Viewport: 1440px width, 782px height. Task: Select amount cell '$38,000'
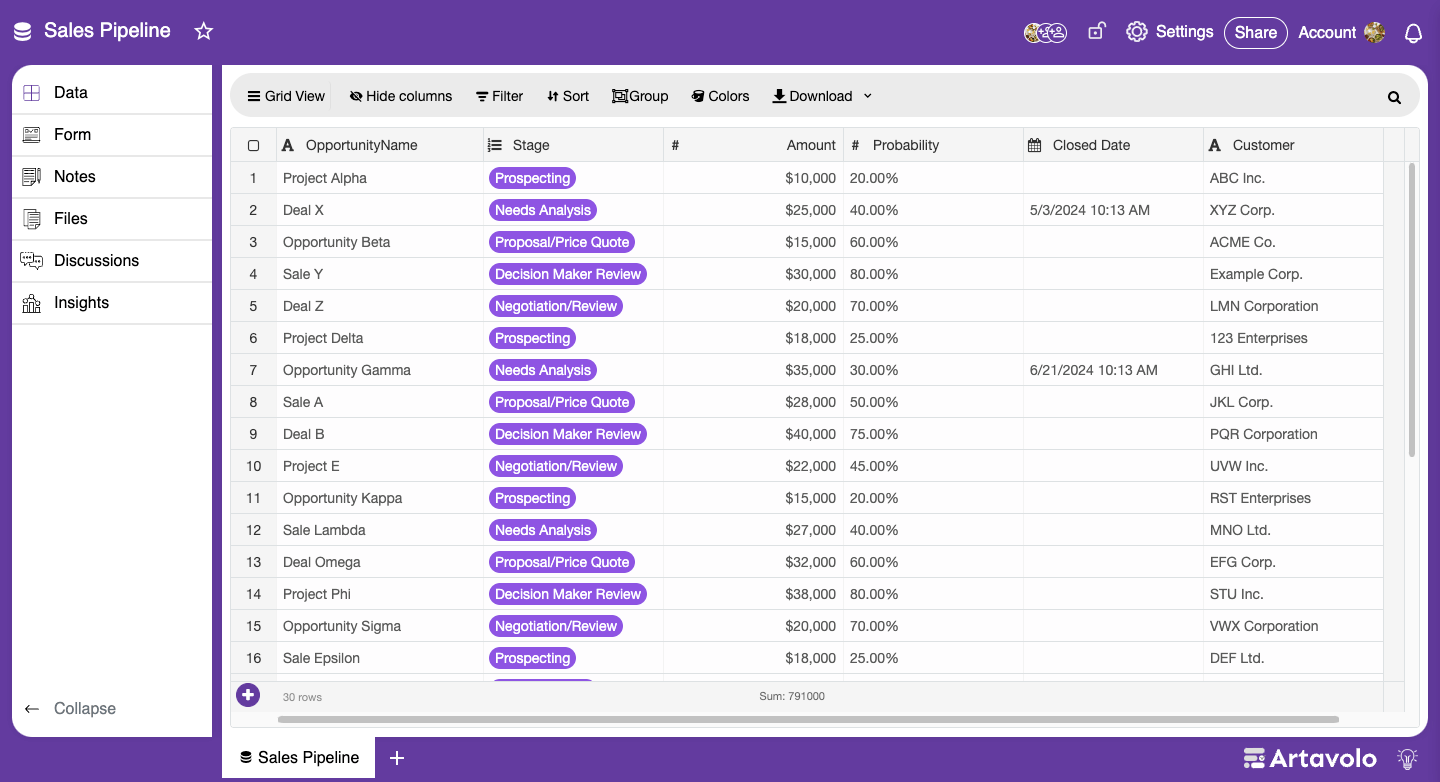(753, 594)
